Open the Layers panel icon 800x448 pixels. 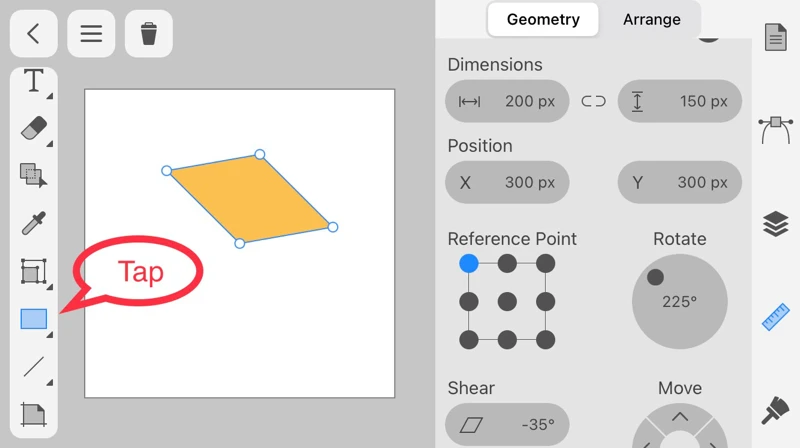776,224
